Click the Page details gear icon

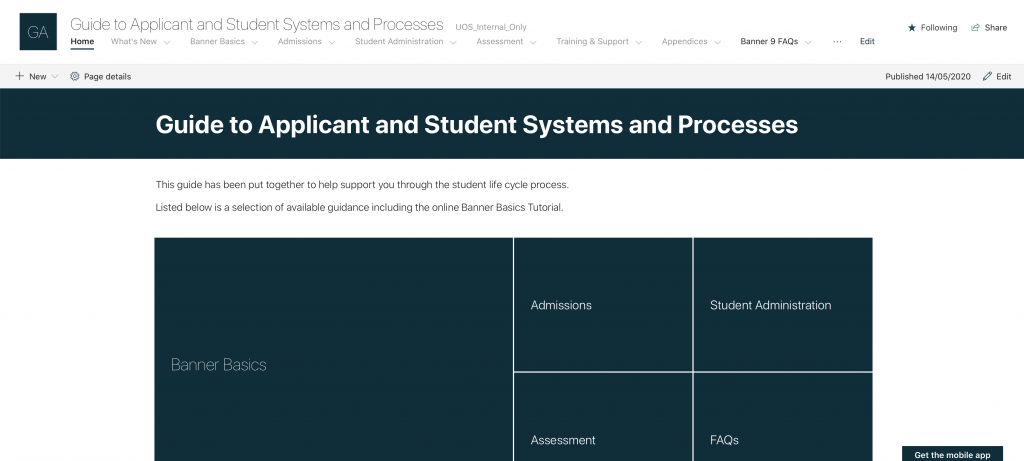tap(74, 76)
